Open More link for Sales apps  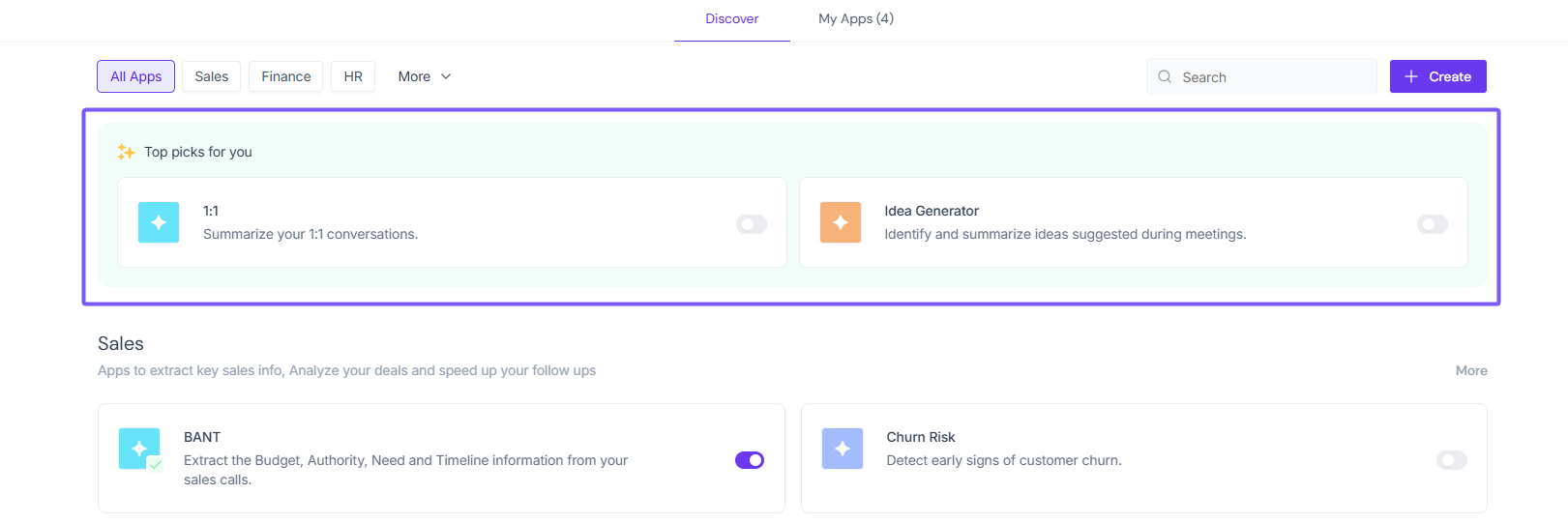pos(1471,370)
